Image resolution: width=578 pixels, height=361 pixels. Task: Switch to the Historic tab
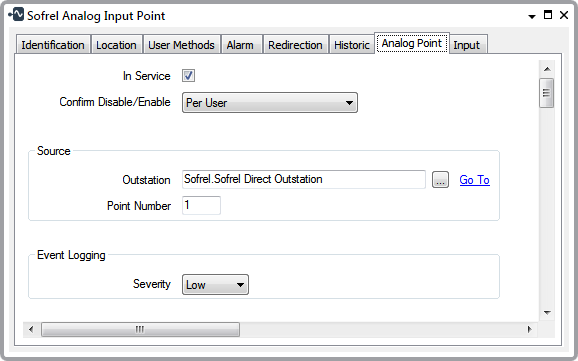tap(352, 45)
